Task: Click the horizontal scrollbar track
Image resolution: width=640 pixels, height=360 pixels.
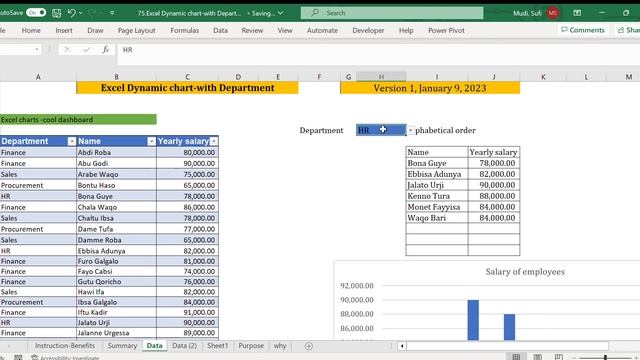Action: point(507,346)
